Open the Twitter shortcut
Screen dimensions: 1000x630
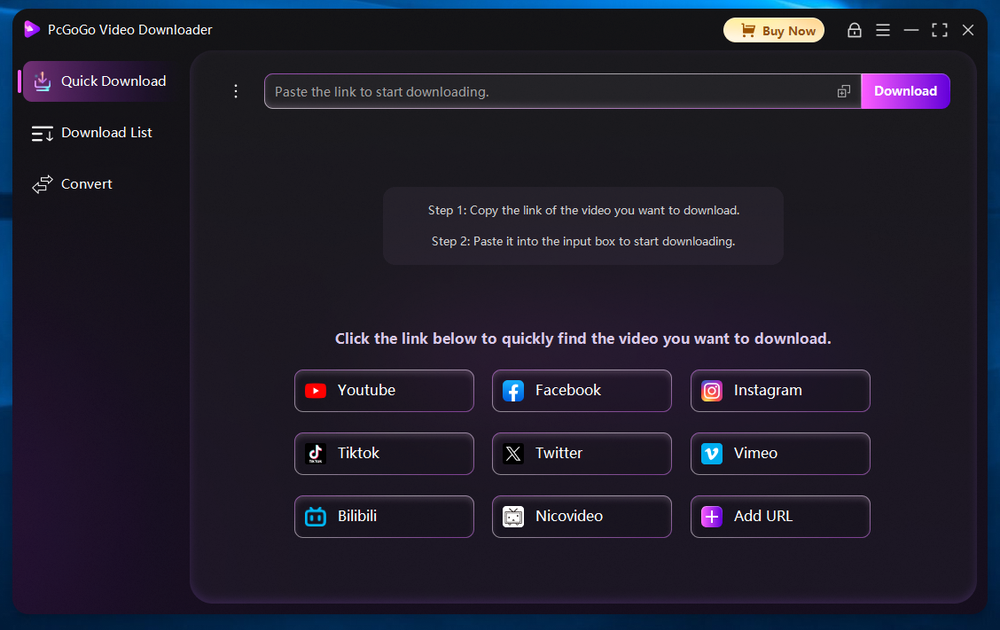(582, 453)
